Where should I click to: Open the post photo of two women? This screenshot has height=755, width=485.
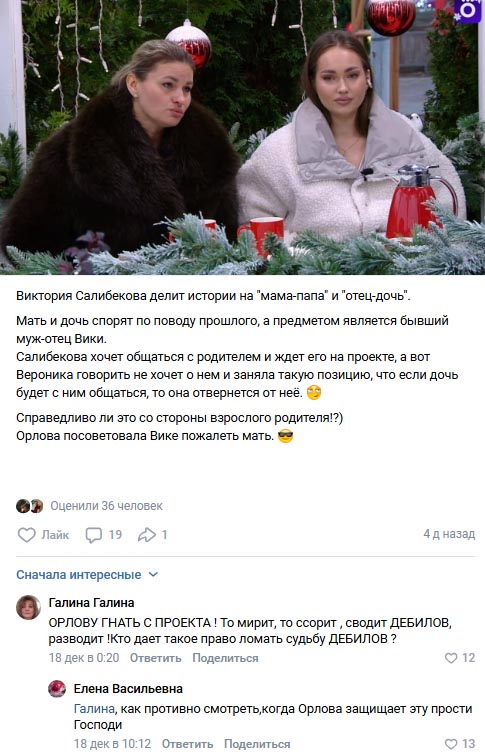click(242, 137)
